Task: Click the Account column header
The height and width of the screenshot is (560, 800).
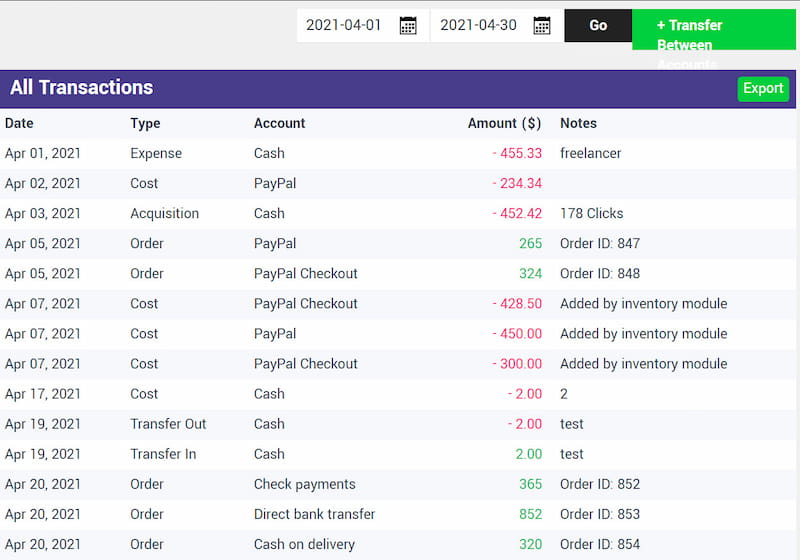Action: coord(280,123)
